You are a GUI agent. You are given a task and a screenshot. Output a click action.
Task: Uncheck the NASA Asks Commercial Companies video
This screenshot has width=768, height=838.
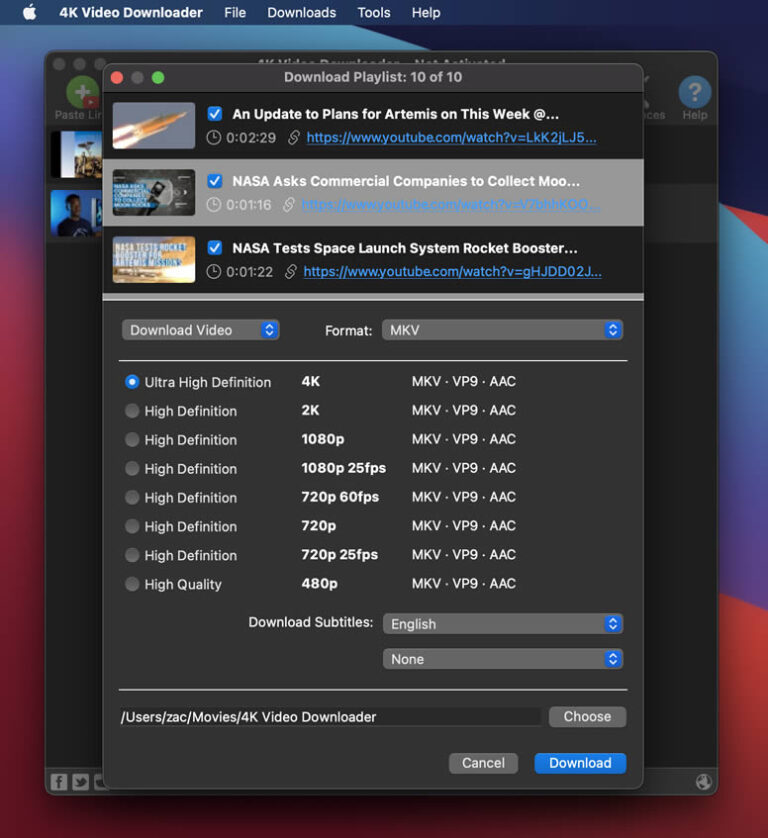point(215,181)
